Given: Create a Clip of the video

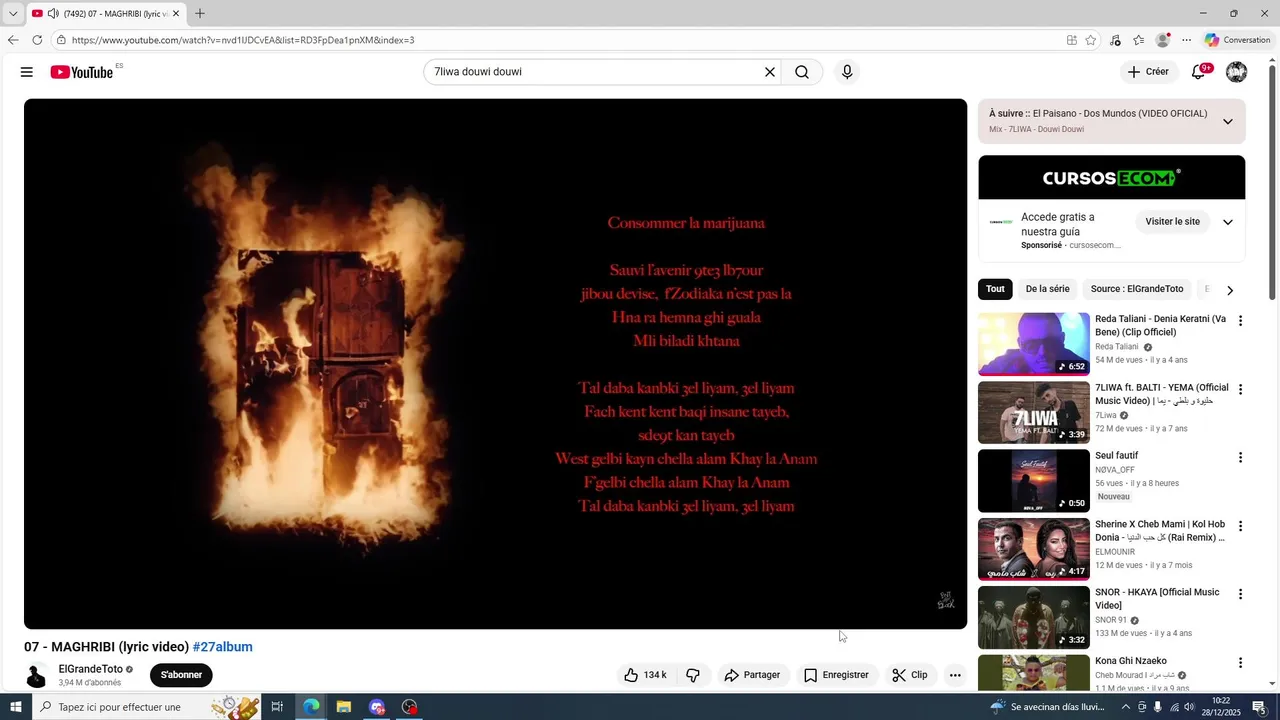Looking at the screenshot, I should (910, 675).
